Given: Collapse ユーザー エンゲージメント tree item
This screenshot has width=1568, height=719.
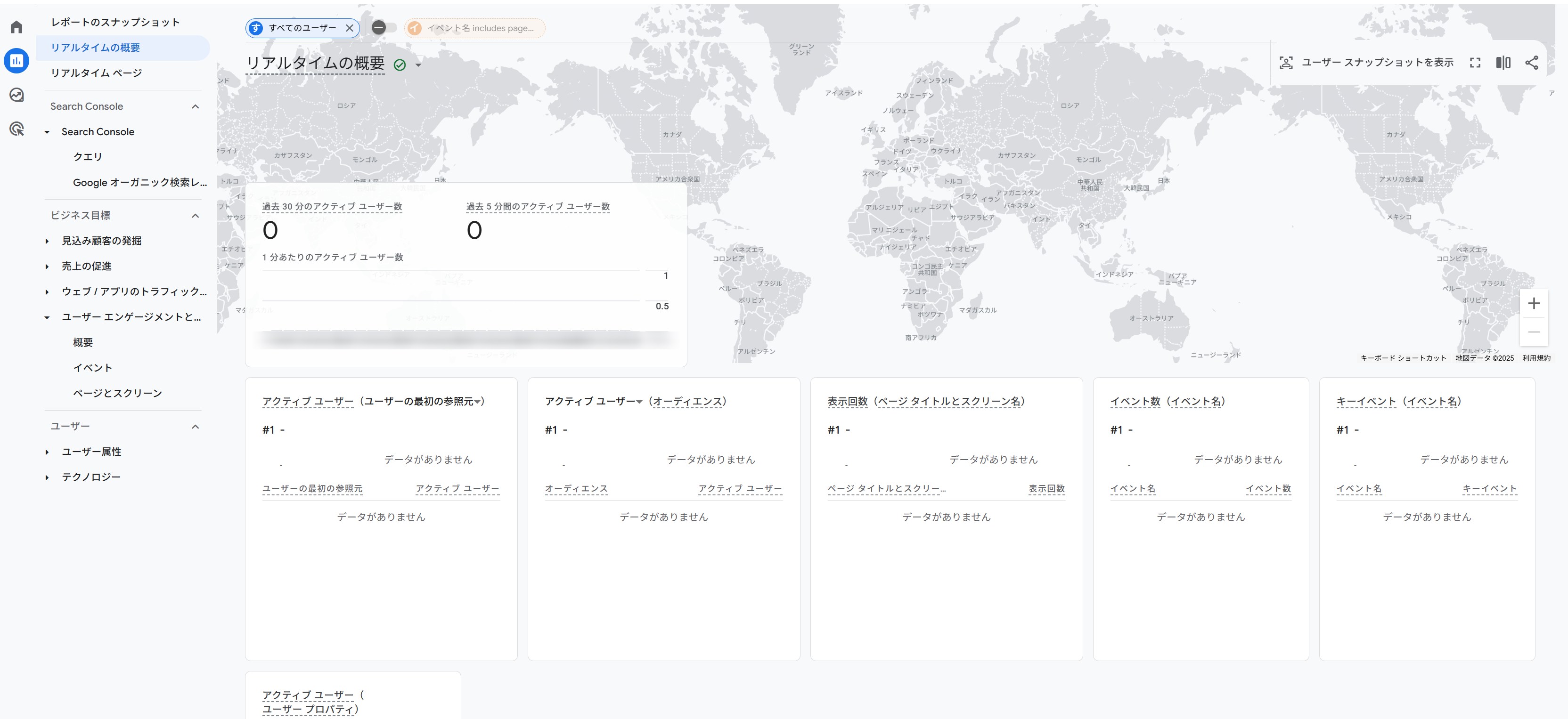Looking at the screenshot, I should point(47,317).
